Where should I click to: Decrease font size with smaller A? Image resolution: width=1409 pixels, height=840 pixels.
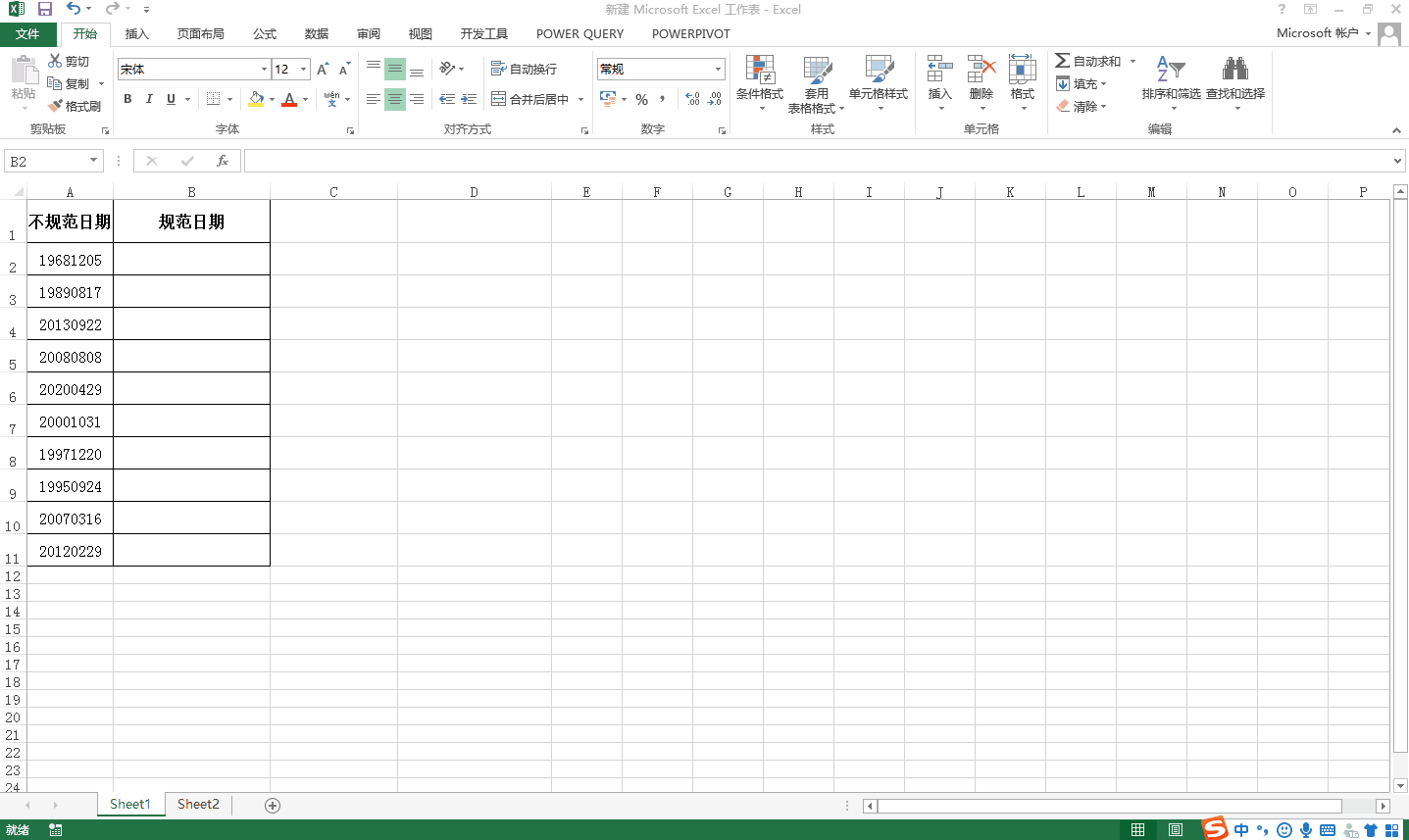pyautogui.click(x=344, y=70)
